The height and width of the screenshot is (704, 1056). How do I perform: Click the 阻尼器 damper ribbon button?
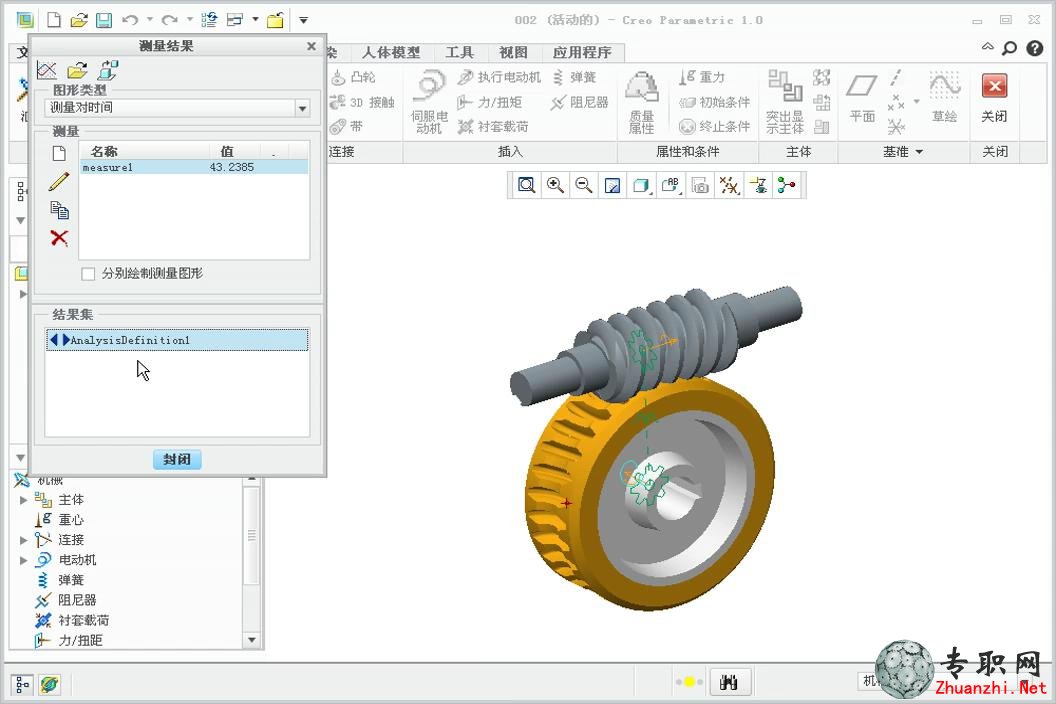(x=579, y=102)
